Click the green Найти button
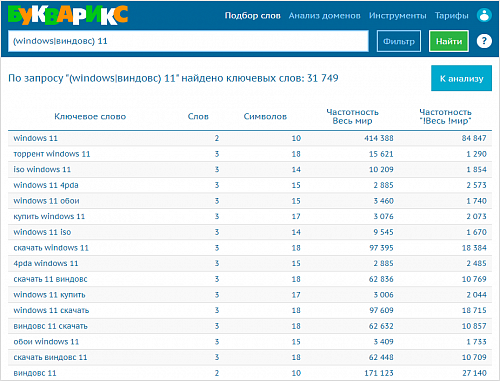500x381 pixels. click(449, 41)
